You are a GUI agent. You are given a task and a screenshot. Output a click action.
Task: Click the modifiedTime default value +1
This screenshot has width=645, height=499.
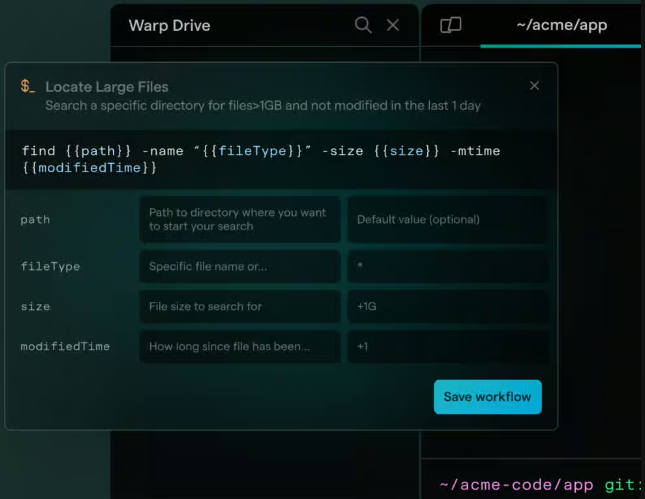pos(448,346)
